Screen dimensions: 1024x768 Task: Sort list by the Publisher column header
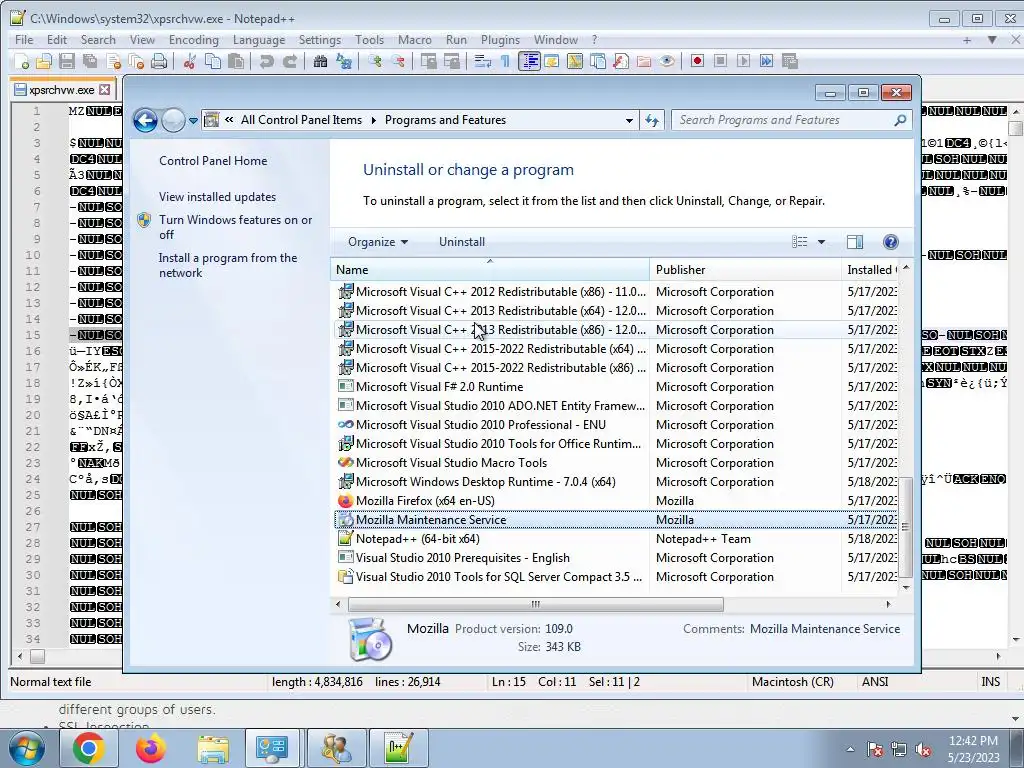(745, 270)
